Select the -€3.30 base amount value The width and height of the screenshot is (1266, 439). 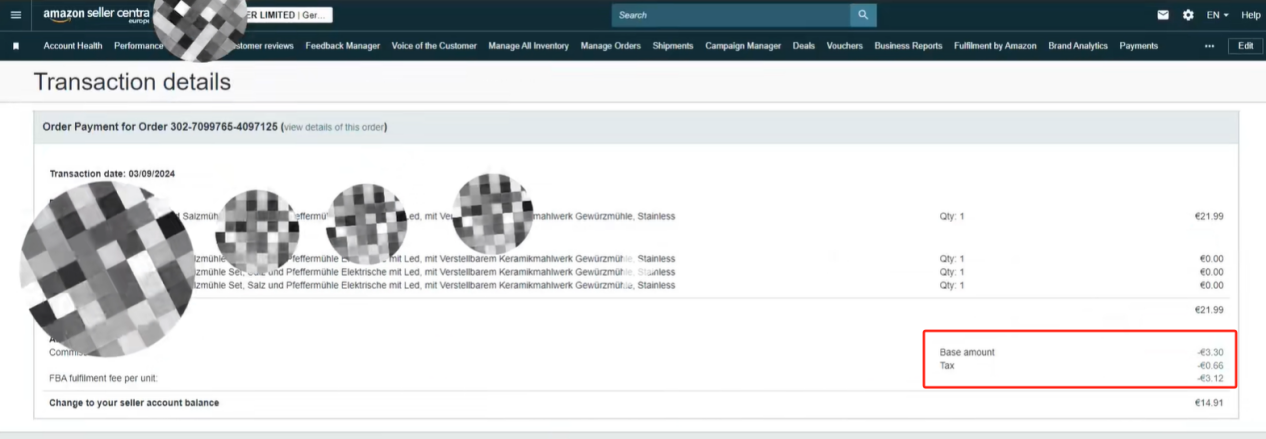[1209, 353]
